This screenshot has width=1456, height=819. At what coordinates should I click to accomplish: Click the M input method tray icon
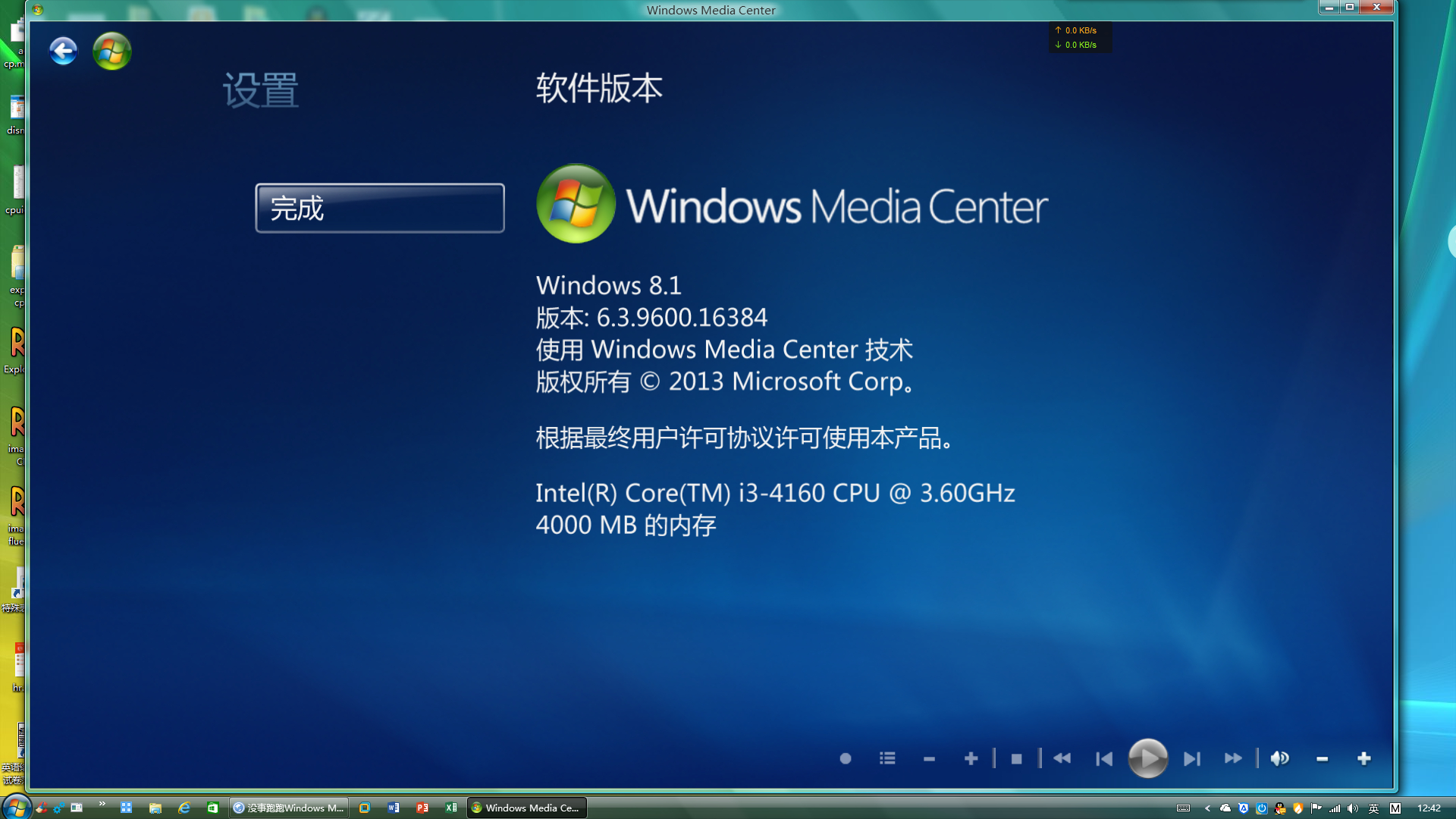1395,808
